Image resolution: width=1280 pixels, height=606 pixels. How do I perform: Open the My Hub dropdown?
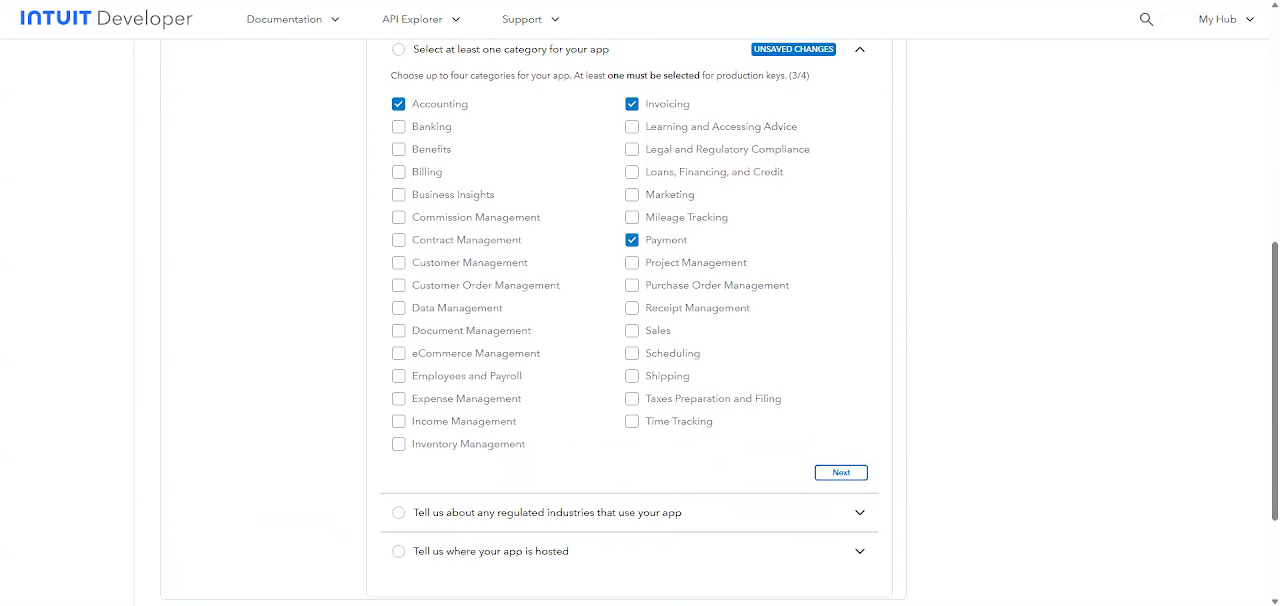pos(1226,19)
